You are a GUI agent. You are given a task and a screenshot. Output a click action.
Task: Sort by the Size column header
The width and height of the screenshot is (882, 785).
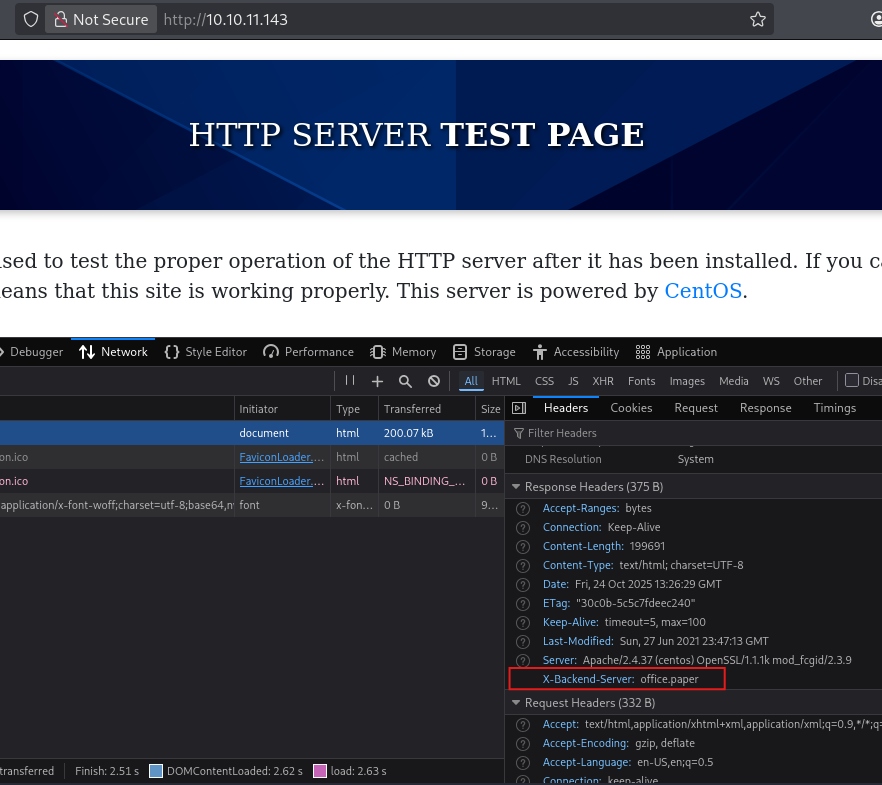click(x=490, y=409)
